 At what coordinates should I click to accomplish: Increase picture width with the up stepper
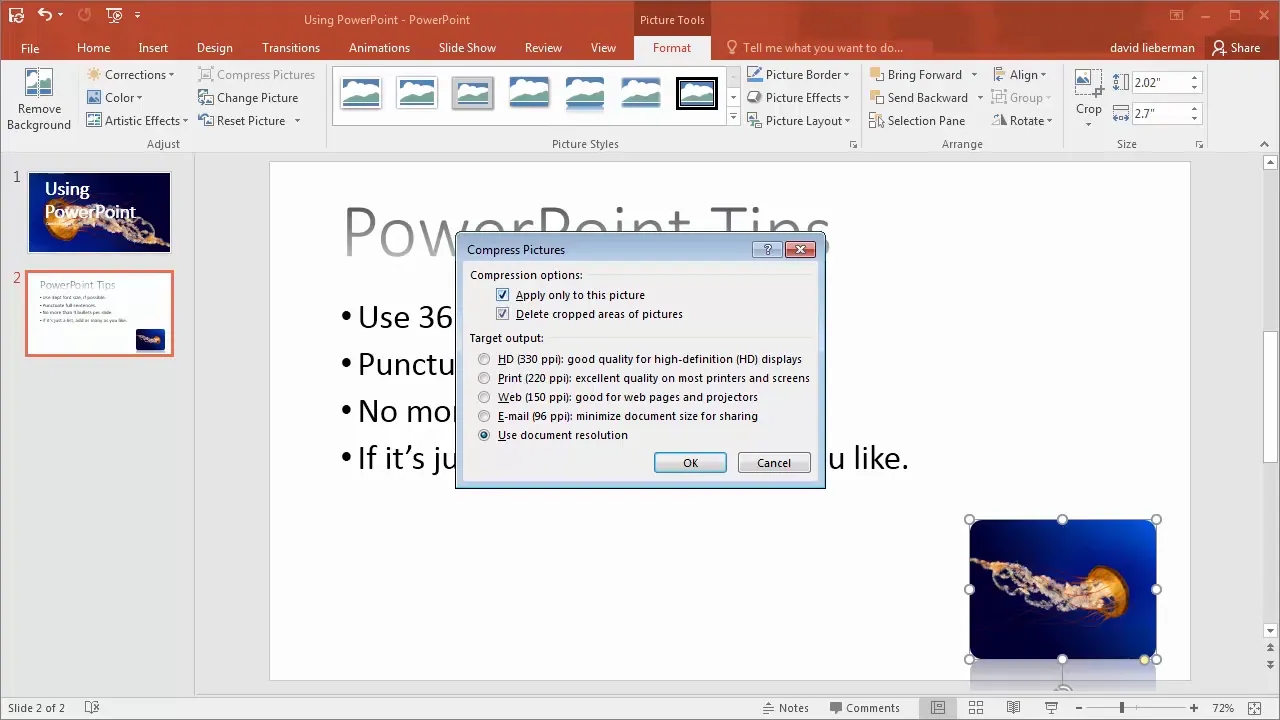click(x=1194, y=109)
